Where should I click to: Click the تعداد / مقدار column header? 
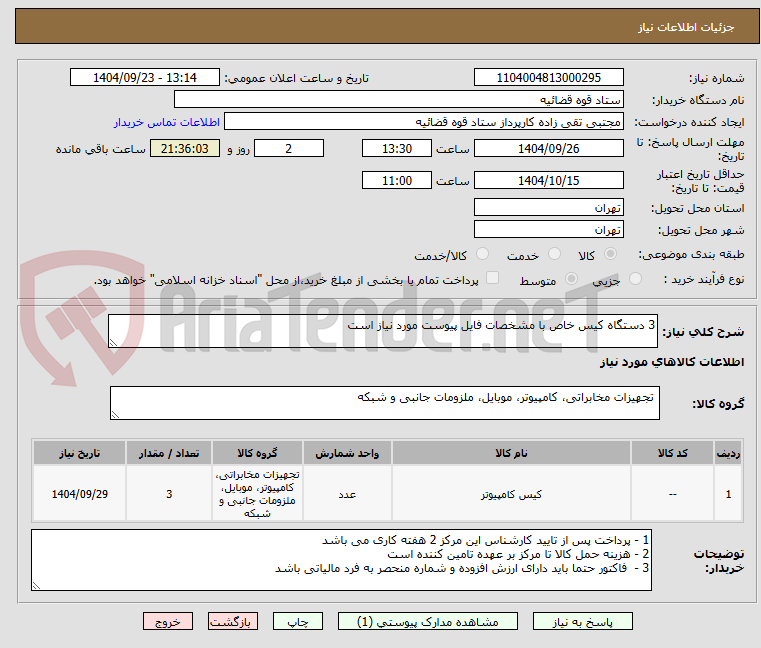pyautogui.click(x=169, y=453)
